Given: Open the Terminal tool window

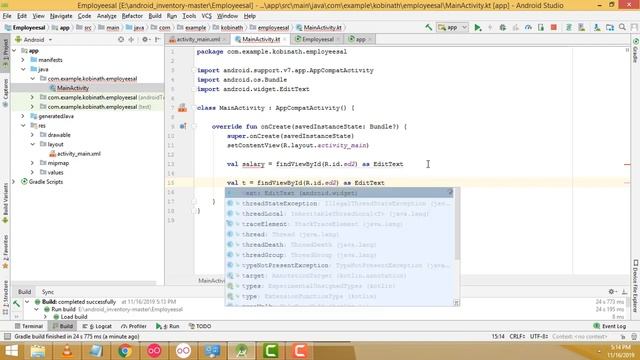Looking at the screenshot, I should click(28, 326).
